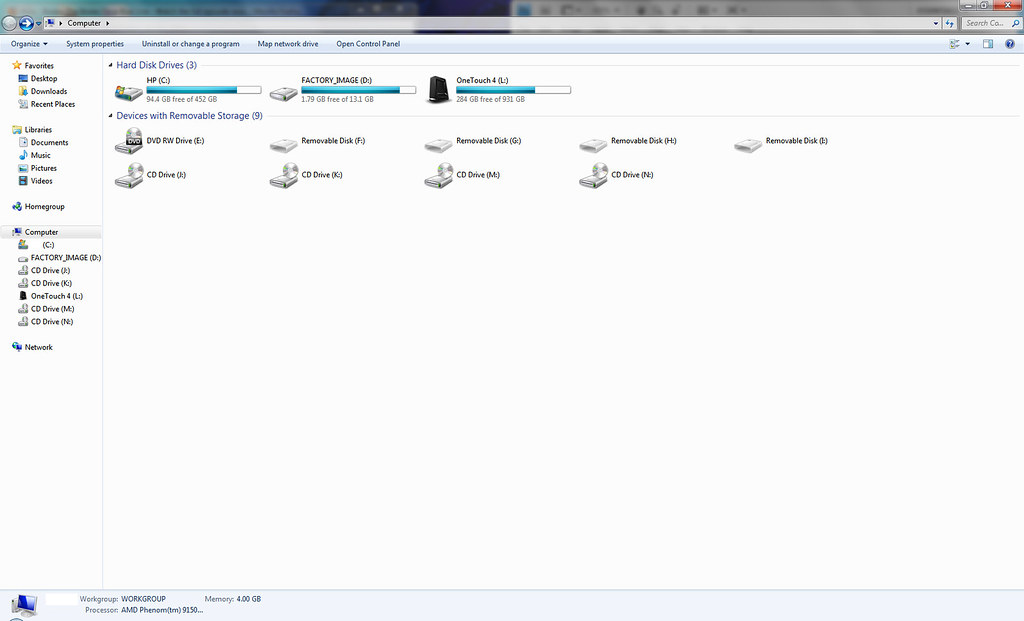Viewport: 1024px width, 621px height.
Task: Click the refresh button beside address bar
Action: click(949, 23)
